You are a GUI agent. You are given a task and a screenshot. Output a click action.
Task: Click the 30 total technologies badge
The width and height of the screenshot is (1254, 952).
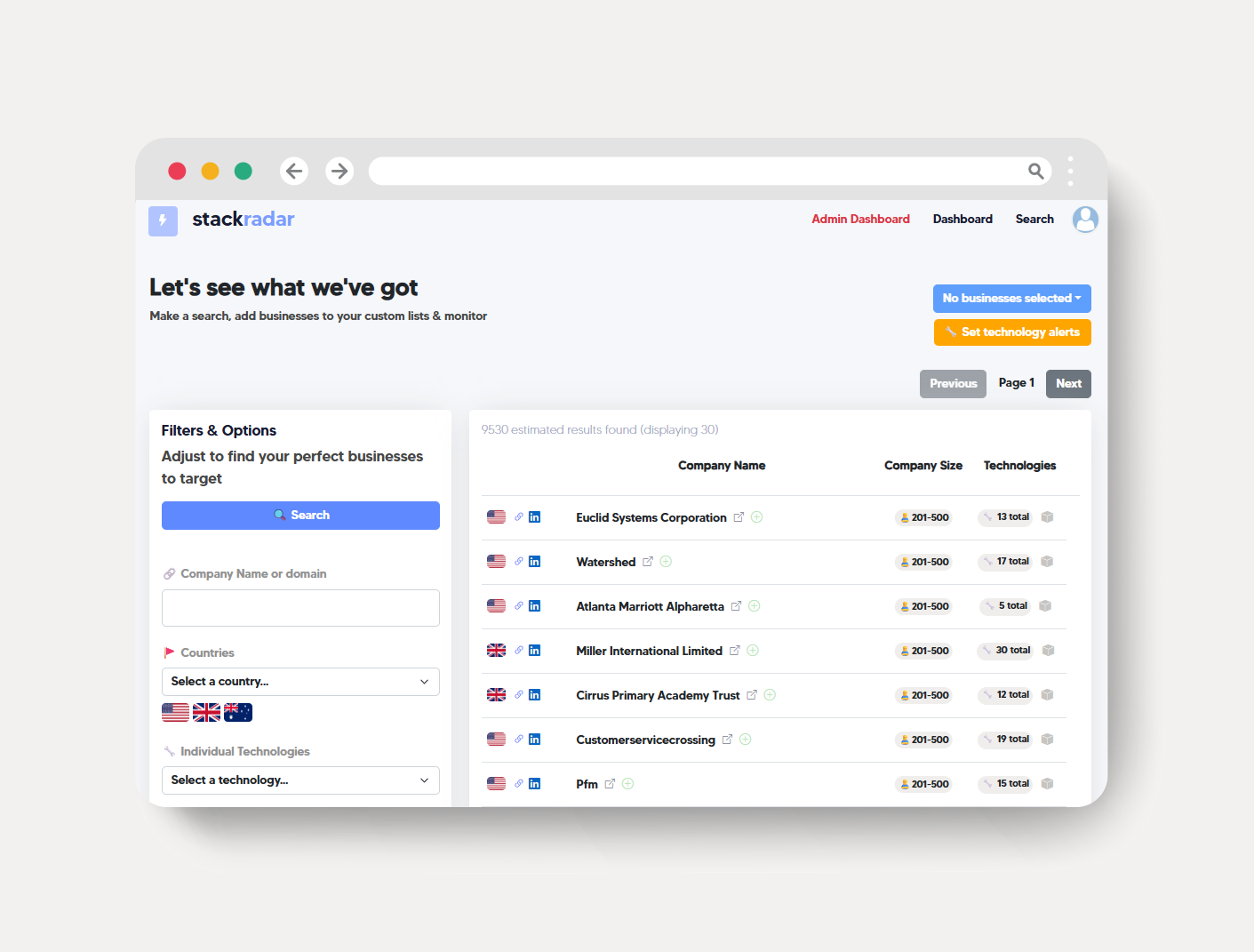point(1005,651)
